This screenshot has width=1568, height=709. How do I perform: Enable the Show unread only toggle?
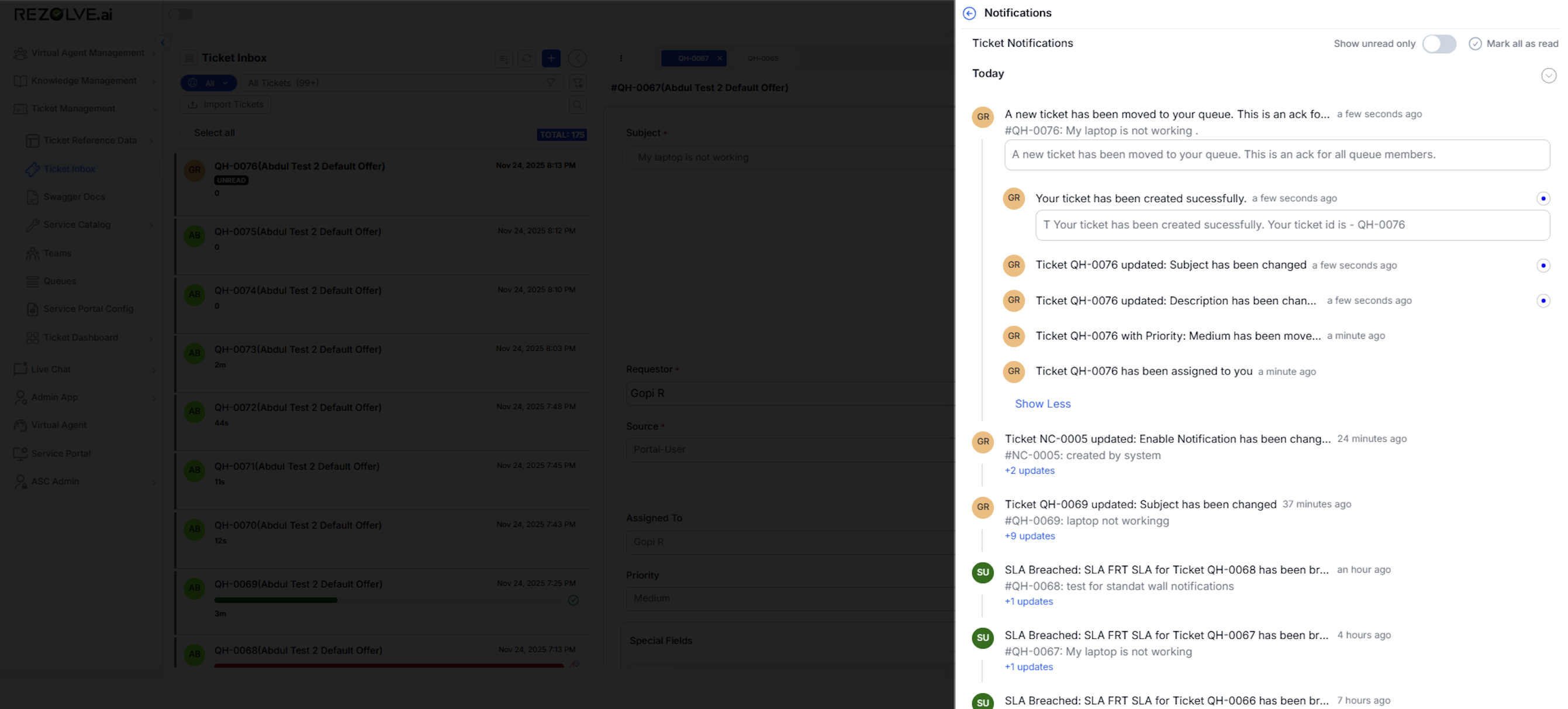[1439, 43]
